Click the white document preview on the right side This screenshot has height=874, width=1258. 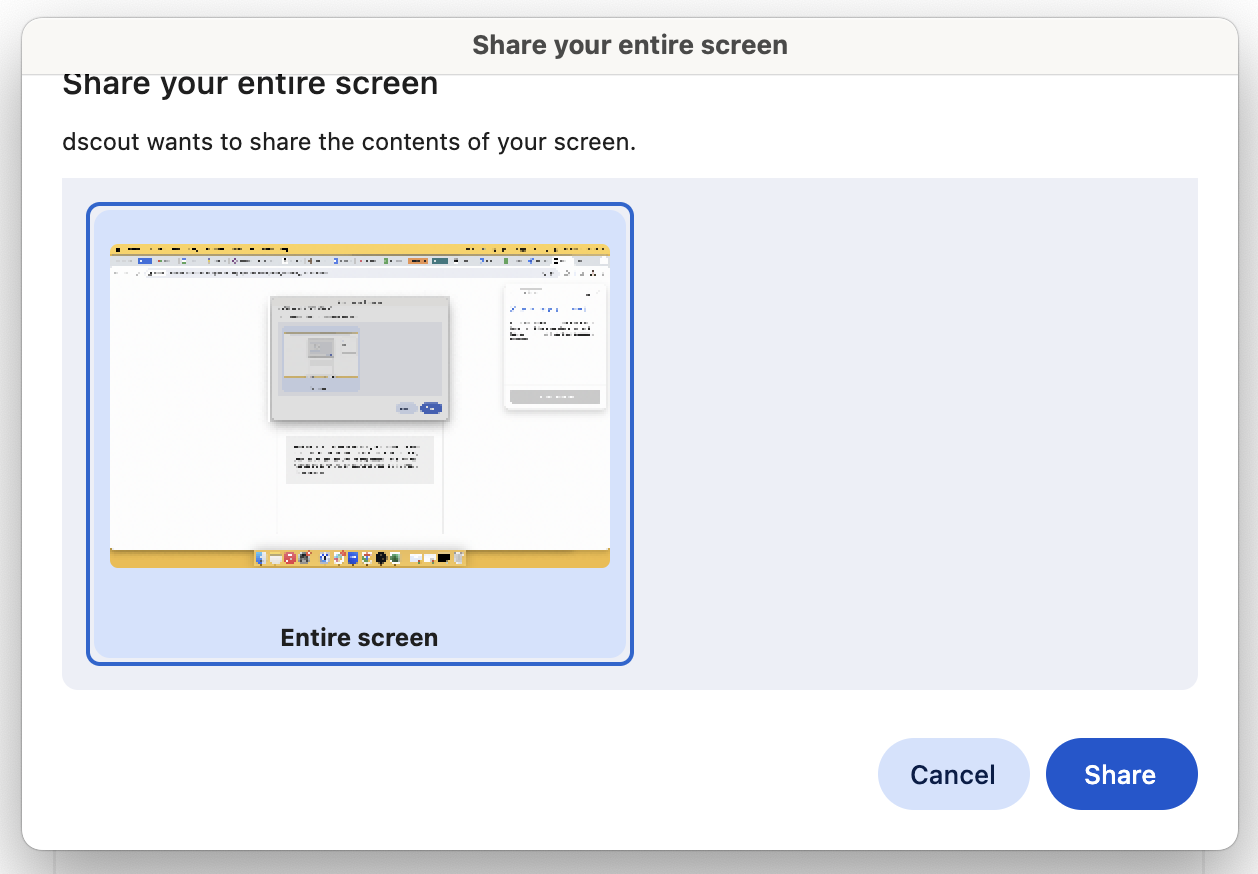[x=555, y=343]
